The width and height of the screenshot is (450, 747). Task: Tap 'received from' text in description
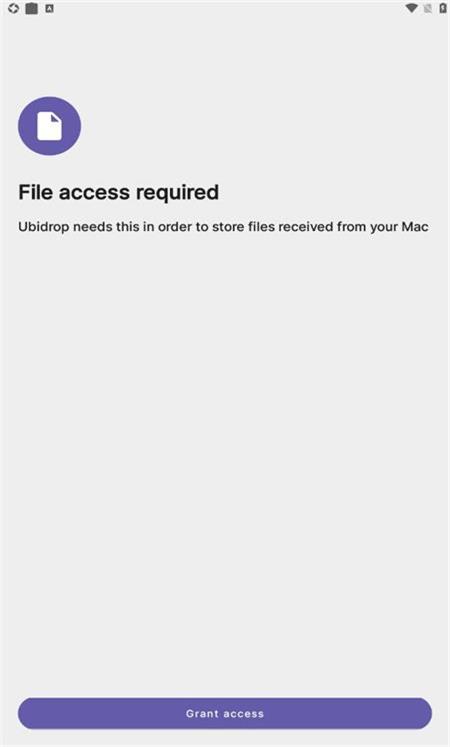(322, 227)
